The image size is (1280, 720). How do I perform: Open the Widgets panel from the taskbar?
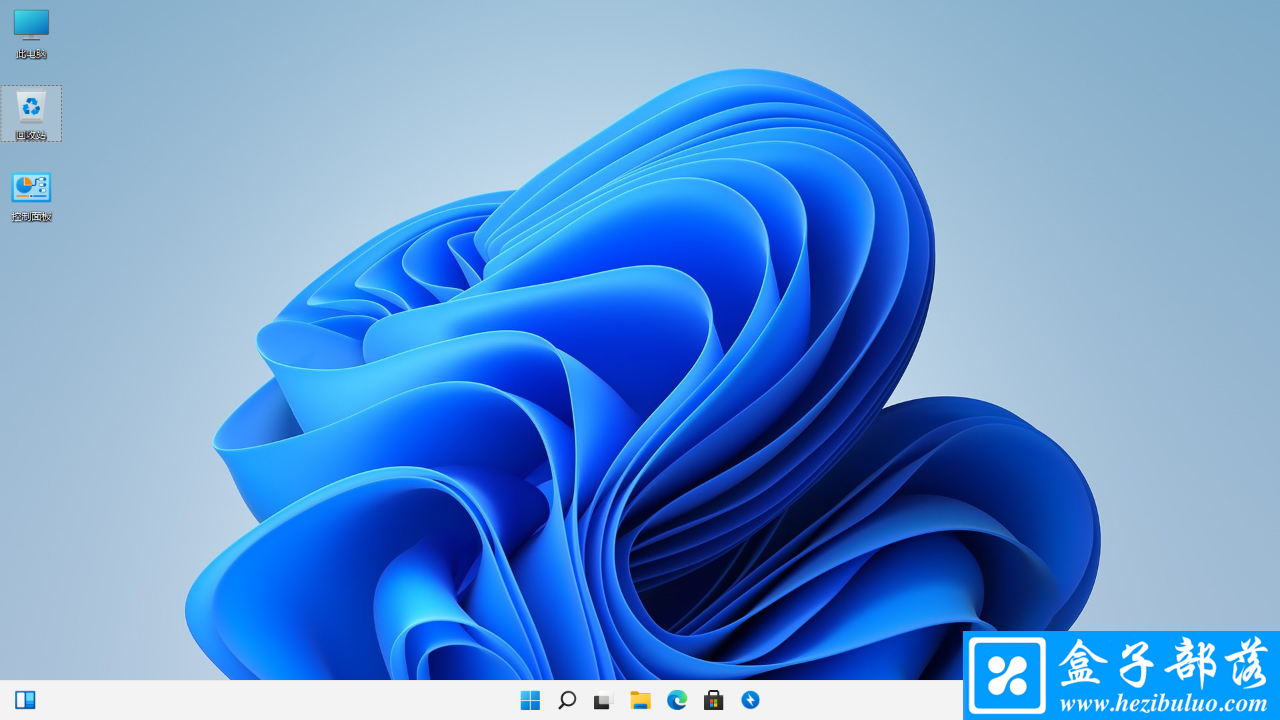click(x=25, y=700)
